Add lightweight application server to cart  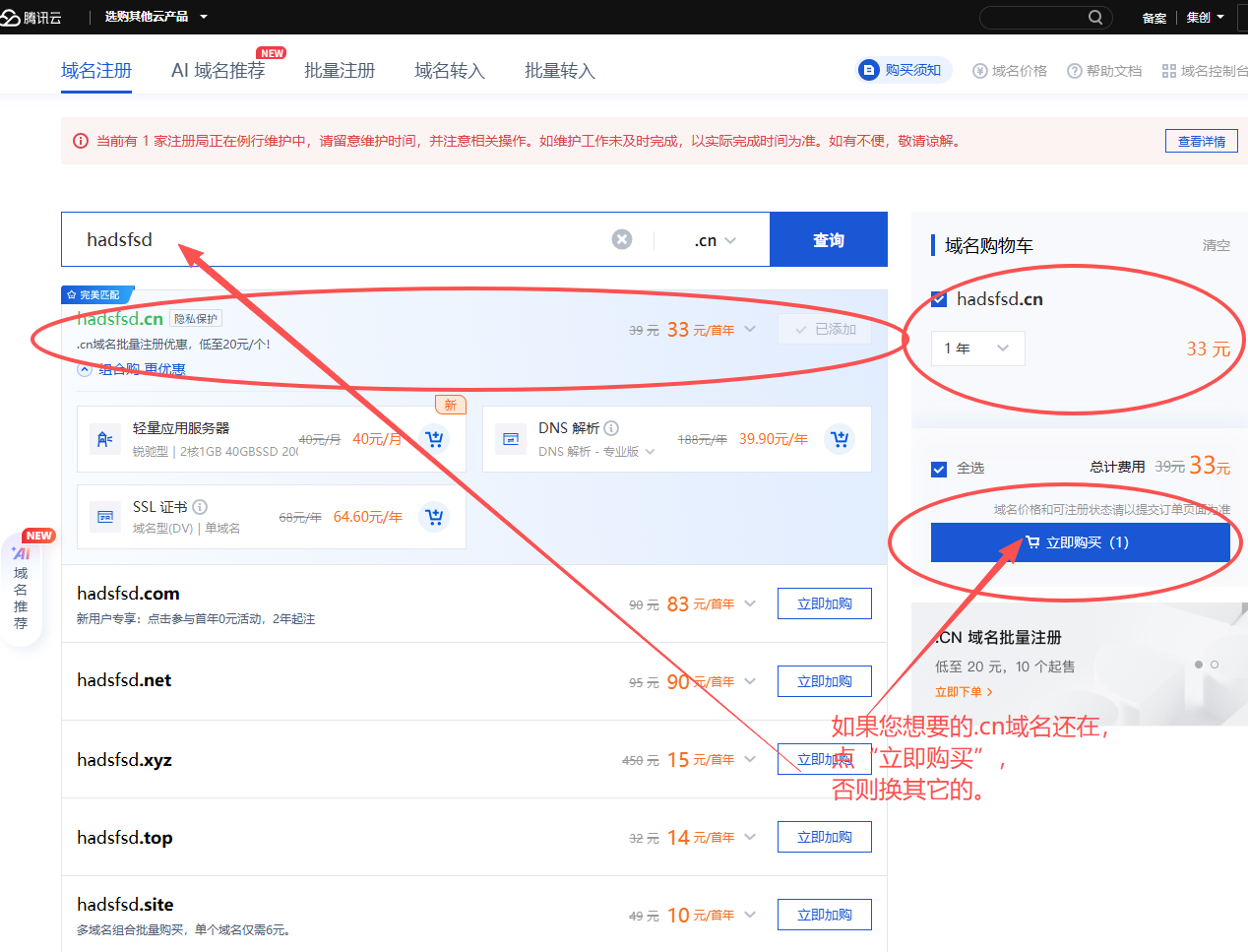434,439
